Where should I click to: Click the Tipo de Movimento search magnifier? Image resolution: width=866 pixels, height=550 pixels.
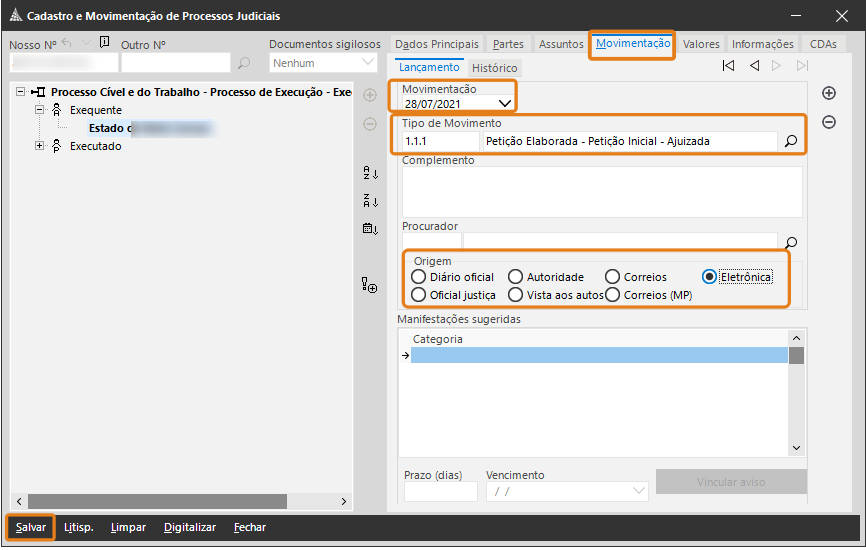tap(791, 142)
